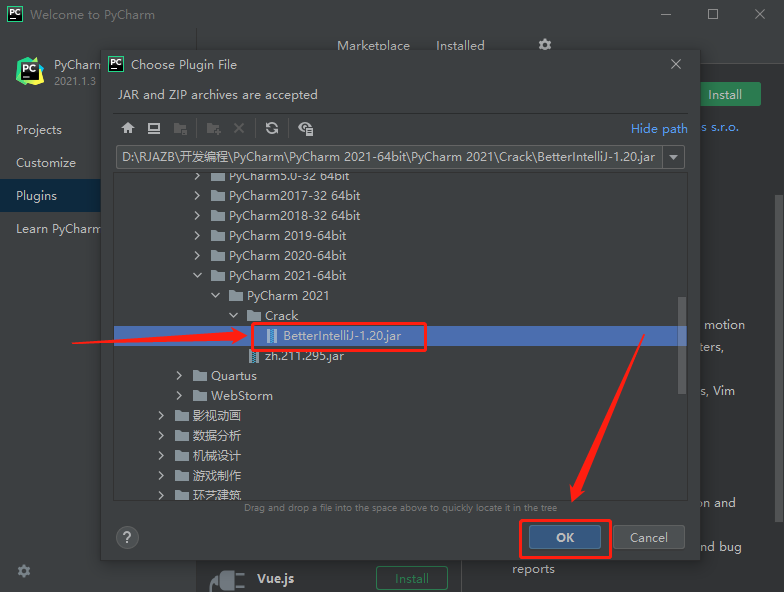Open the path history dropdown
784x592 pixels.
pos(674,157)
